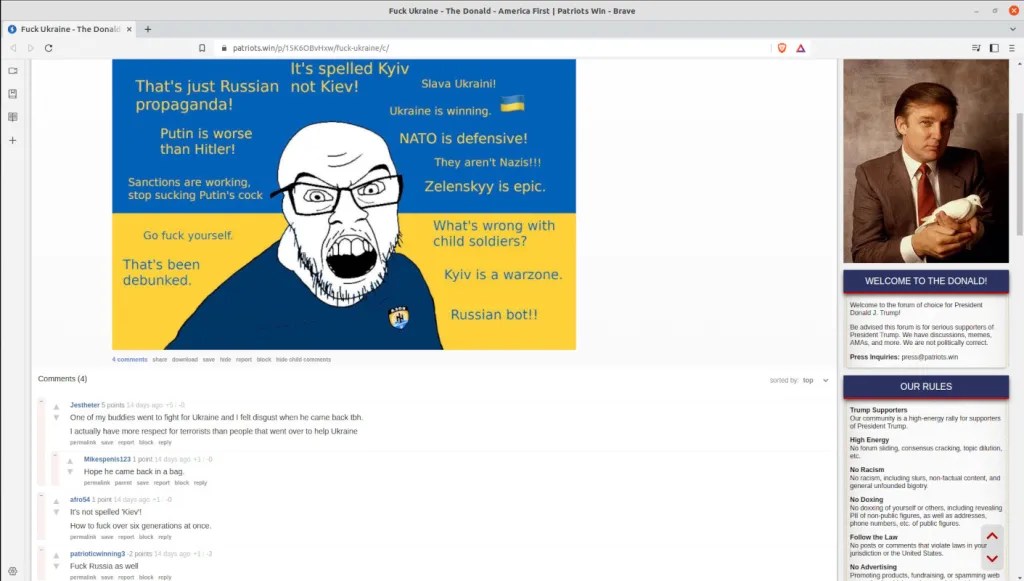Click "hide child comments" under the post
The height and width of the screenshot is (581, 1024).
coord(303,359)
